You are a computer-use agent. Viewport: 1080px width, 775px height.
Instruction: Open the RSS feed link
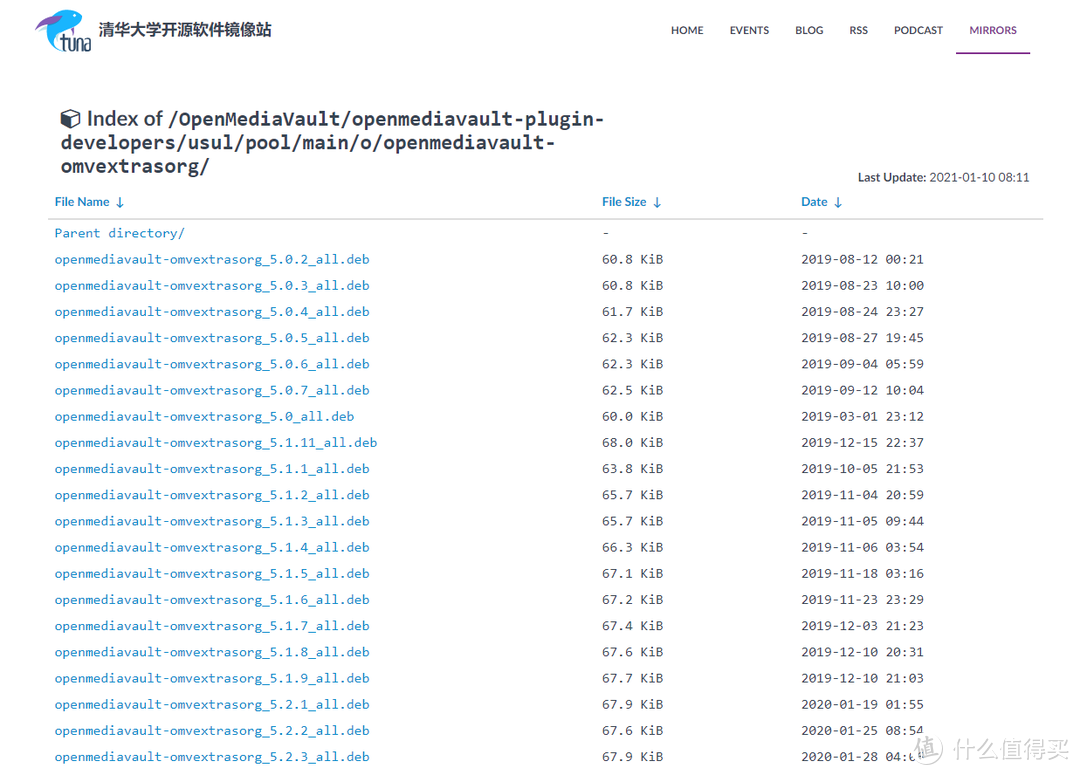tap(858, 30)
